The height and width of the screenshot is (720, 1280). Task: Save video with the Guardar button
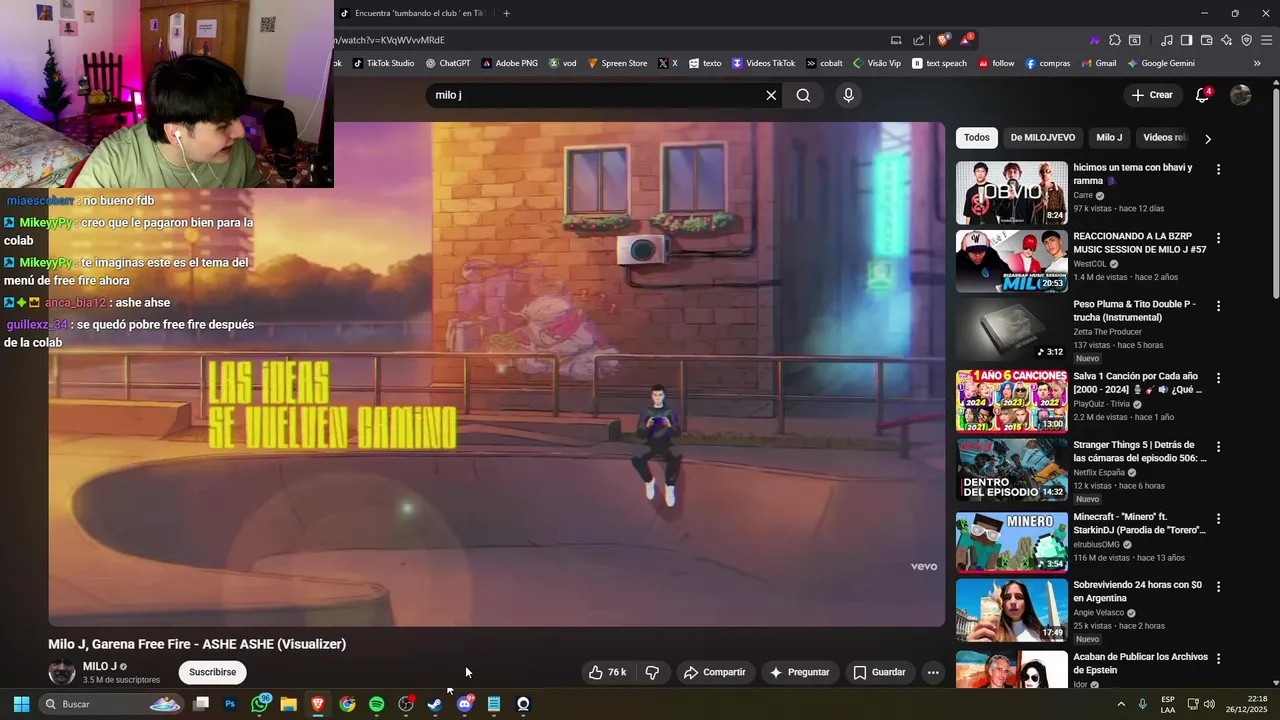coord(879,672)
